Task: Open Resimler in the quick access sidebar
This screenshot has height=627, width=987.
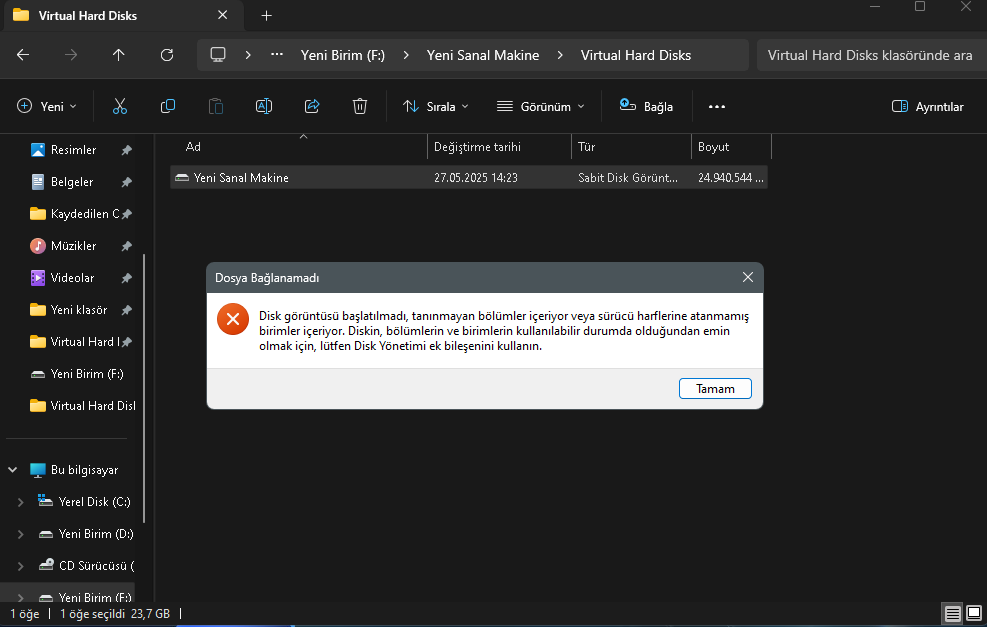Action: coord(73,150)
